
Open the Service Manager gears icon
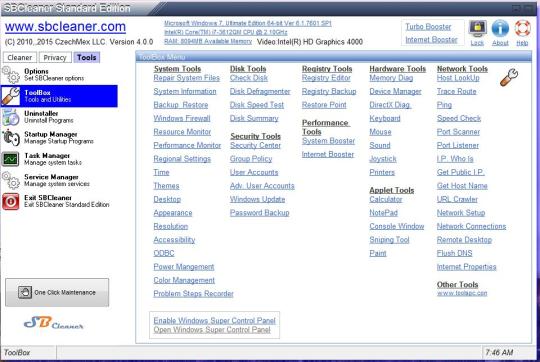tap(11, 180)
